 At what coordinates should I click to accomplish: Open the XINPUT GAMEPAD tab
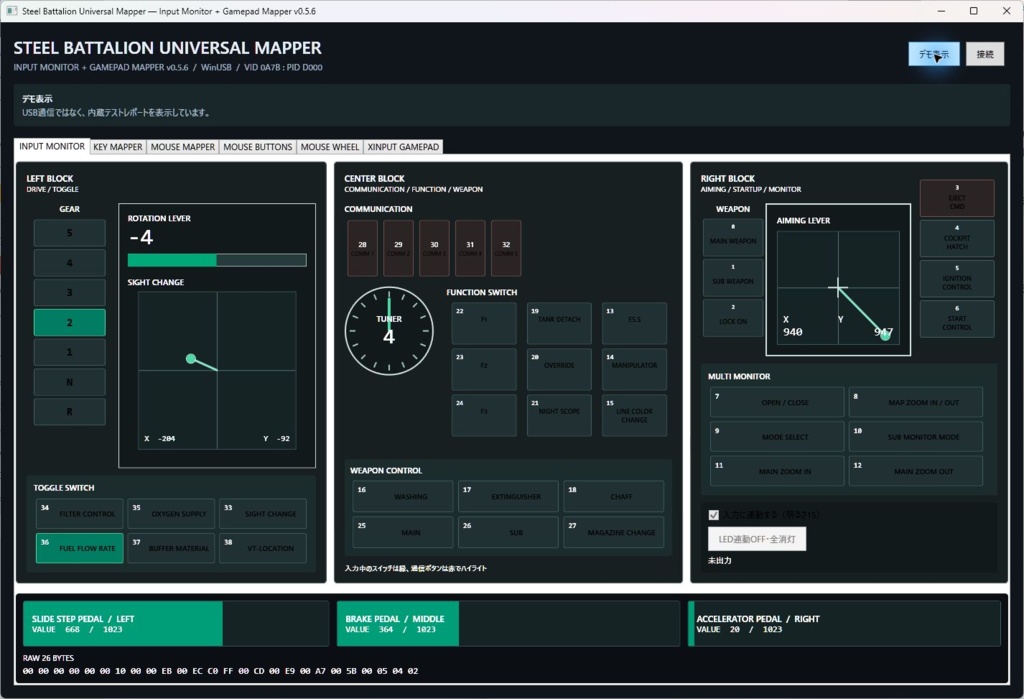click(403, 147)
